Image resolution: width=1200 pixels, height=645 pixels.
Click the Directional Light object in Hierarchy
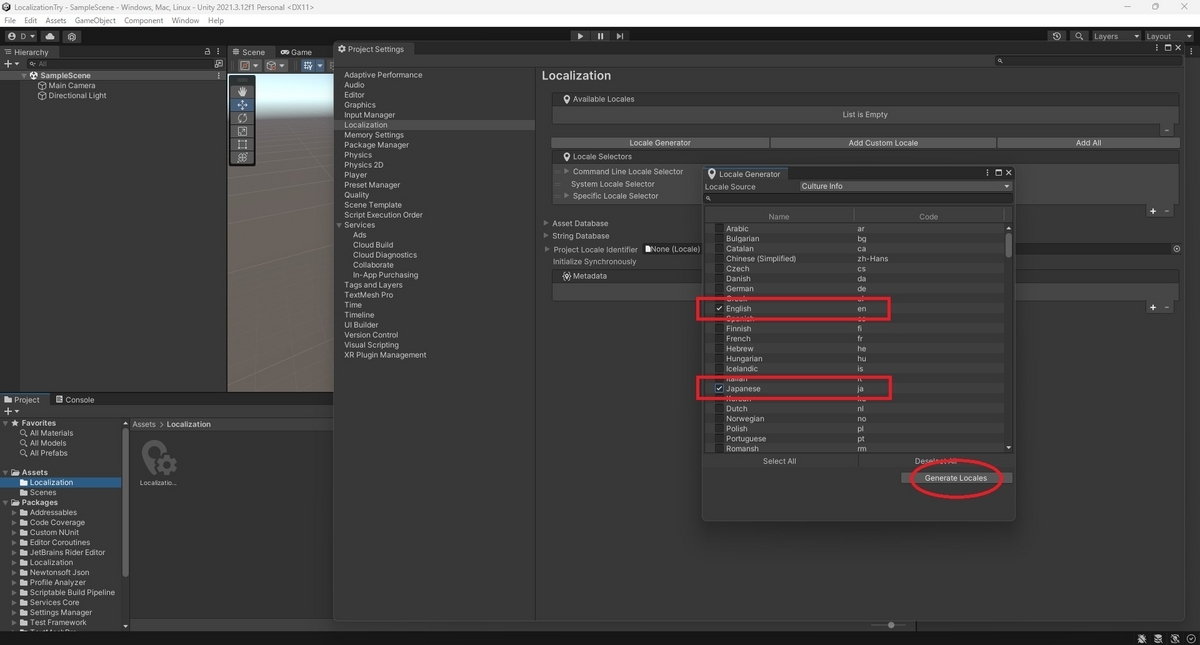click(77, 96)
